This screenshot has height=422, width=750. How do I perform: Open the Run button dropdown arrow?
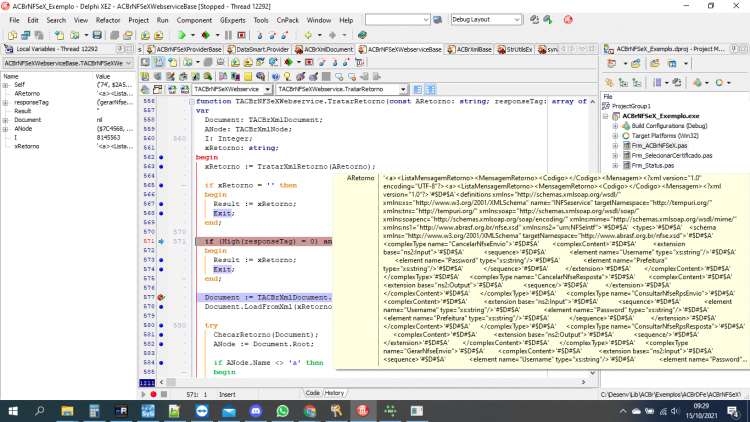tap(193, 35)
